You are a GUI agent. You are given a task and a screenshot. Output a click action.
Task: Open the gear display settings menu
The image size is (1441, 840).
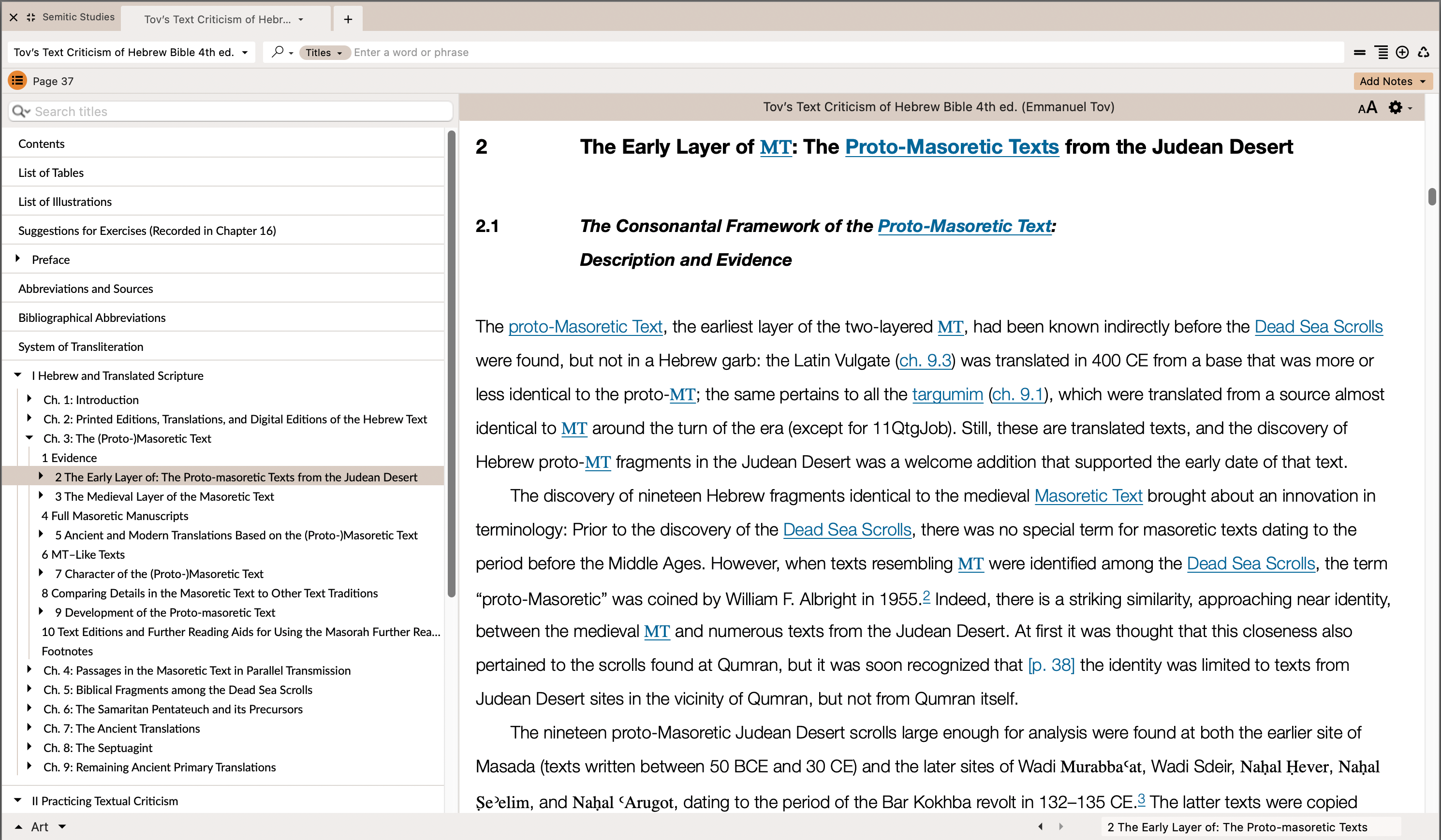(x=1396, y=107)
